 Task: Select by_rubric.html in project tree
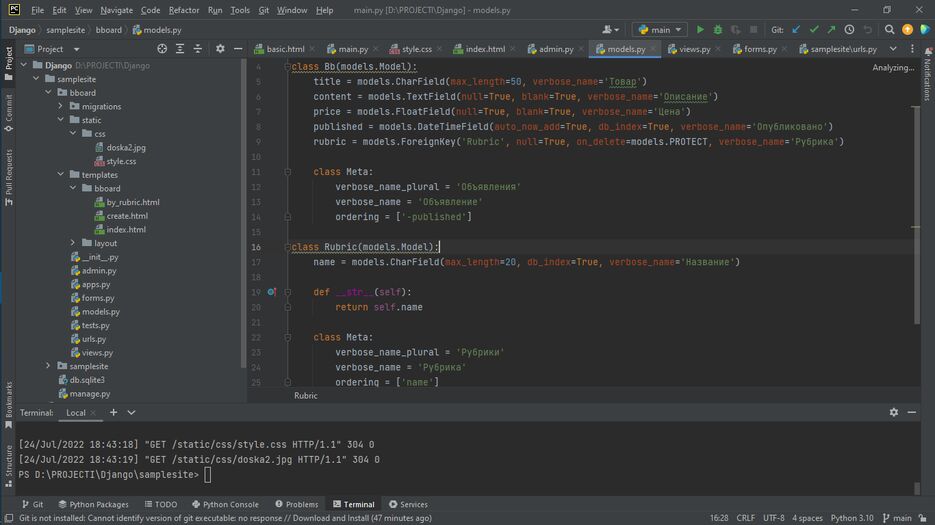(132, 202)
